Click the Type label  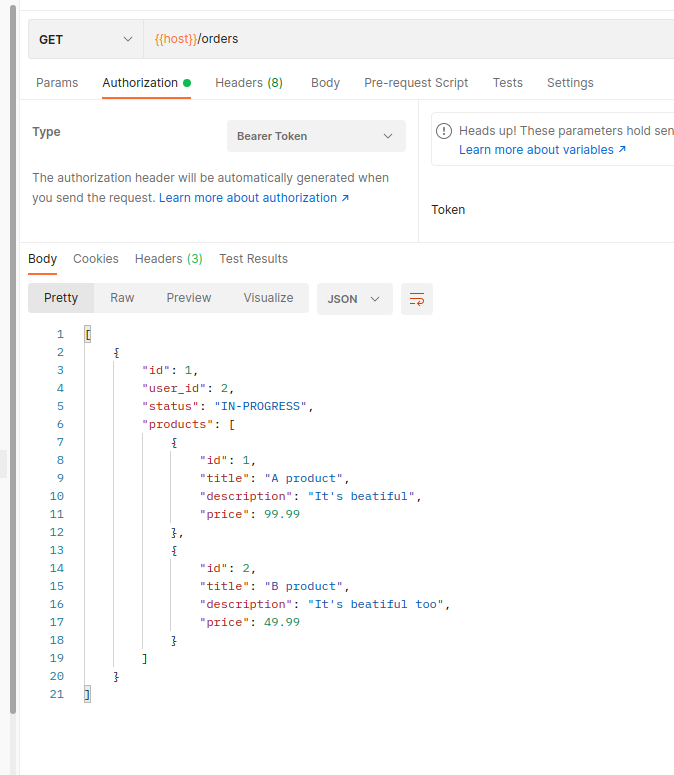click(x=46, y=132)
